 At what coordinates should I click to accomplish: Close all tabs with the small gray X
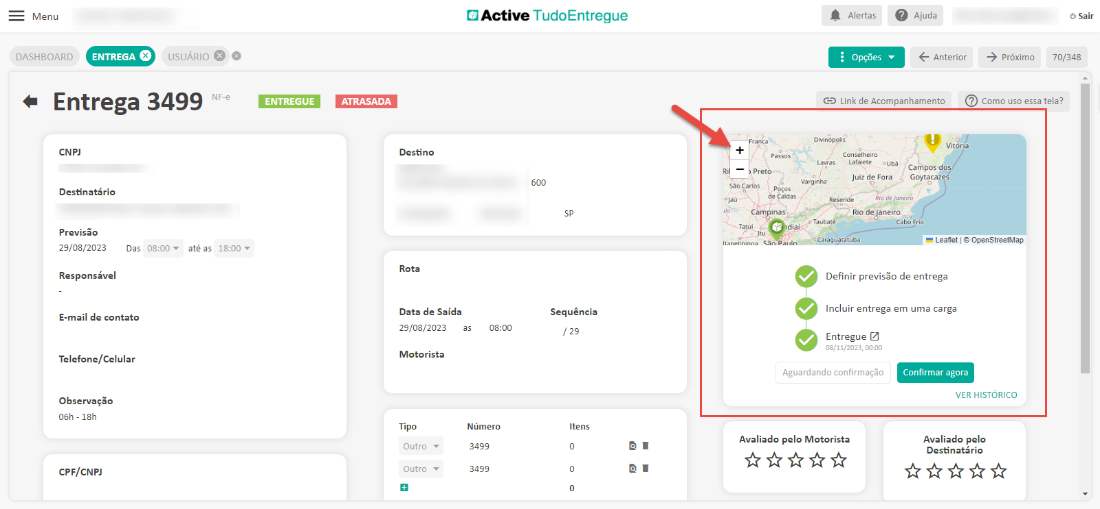237,56
